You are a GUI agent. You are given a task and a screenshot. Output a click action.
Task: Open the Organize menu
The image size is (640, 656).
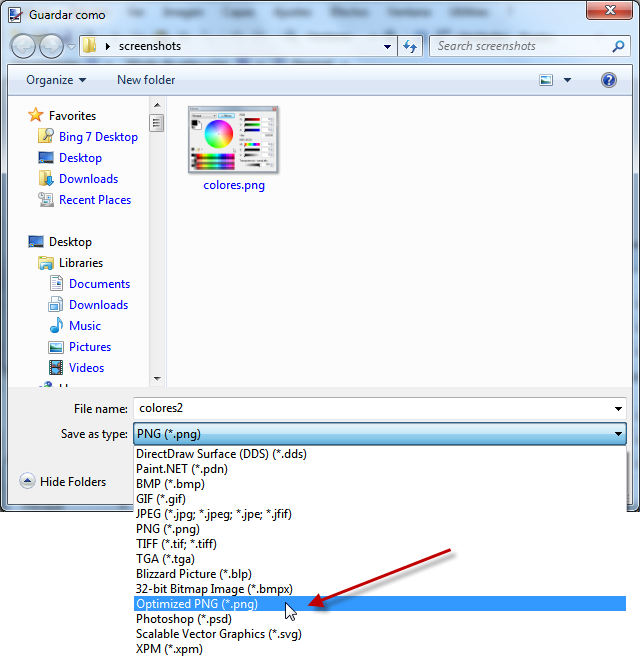point(56,80)
